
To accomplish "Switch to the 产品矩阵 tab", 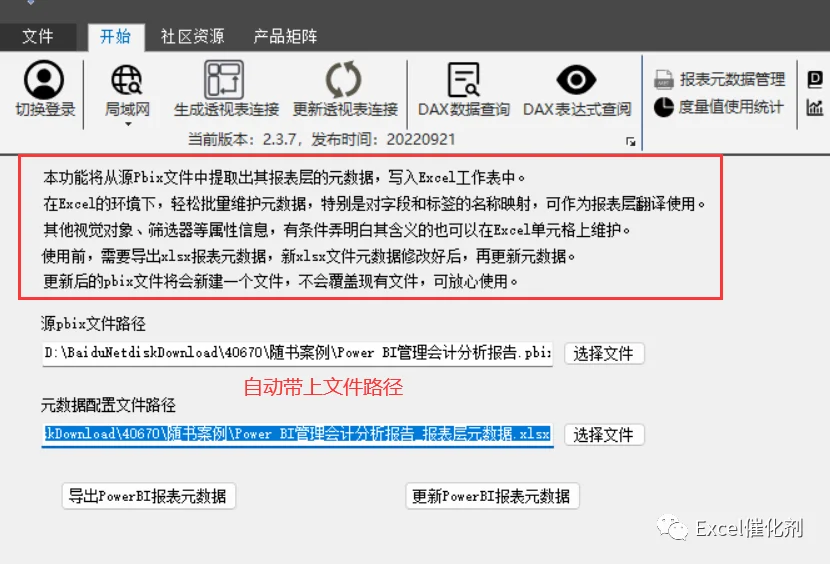I will 285,36.
